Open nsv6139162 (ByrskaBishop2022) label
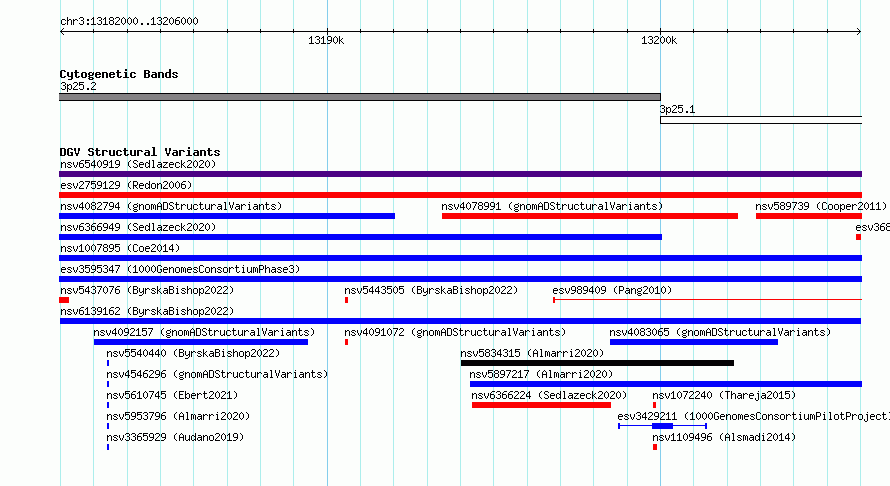The image size is (890, 486). point(147,311)
